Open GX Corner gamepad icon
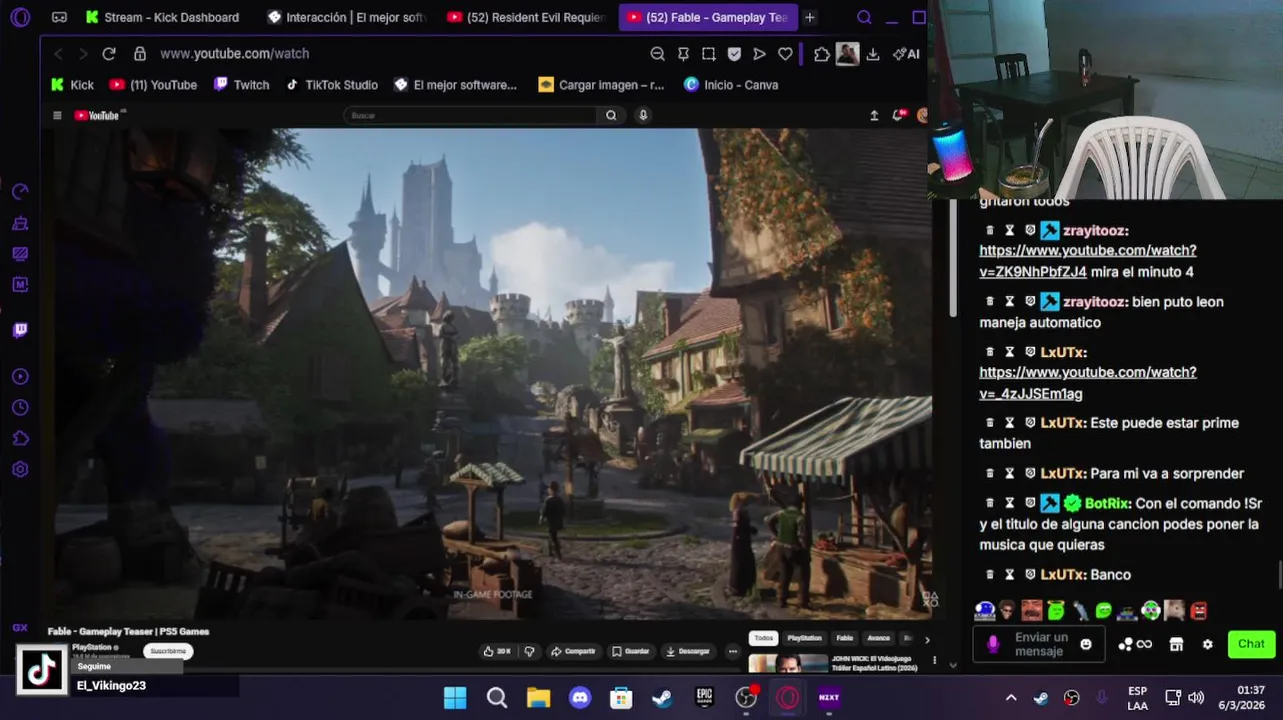This screenshot has height=720, width=1283. (x=59, y=17)
